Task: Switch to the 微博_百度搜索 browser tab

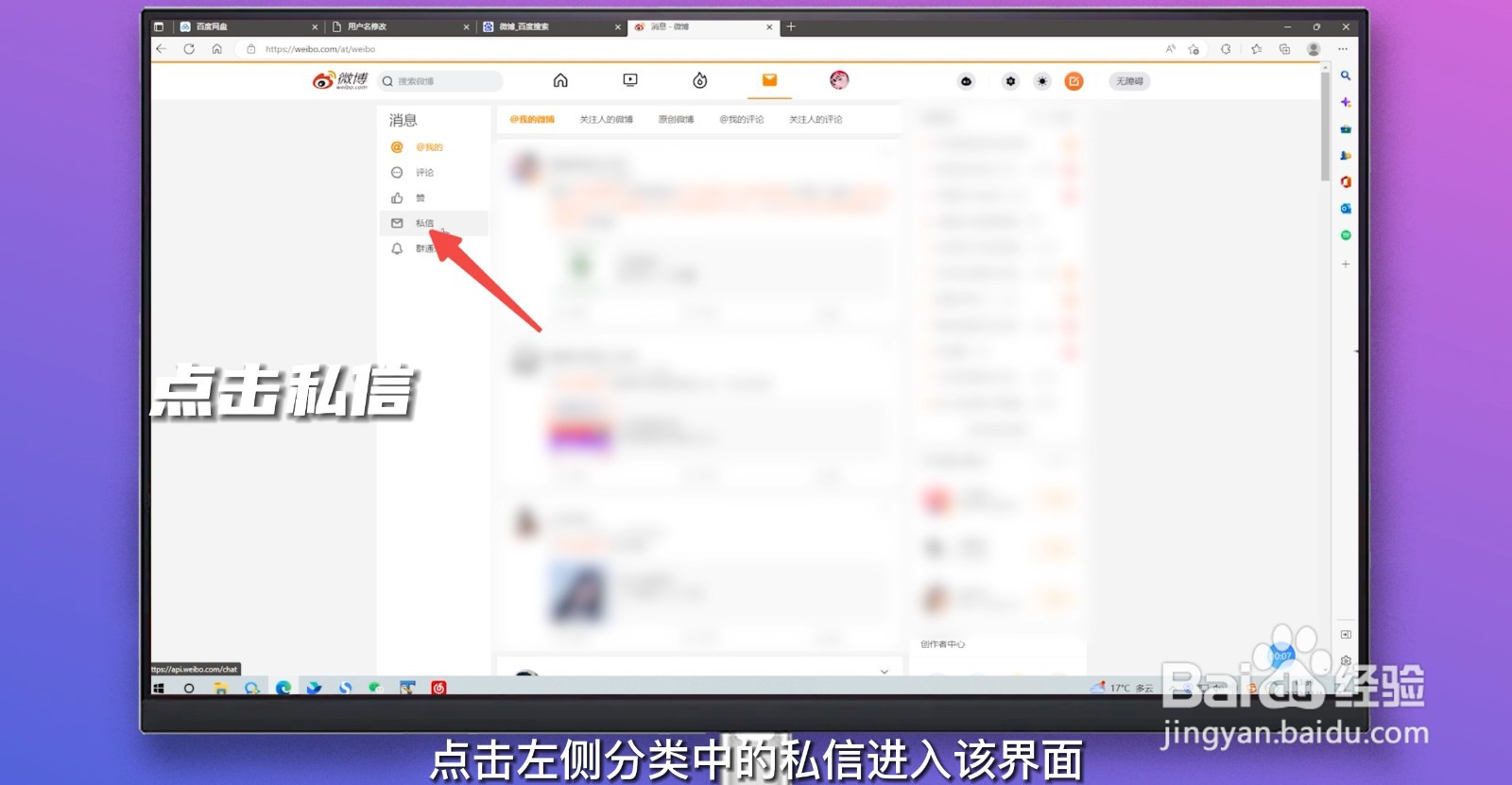Action: [551, 26]
